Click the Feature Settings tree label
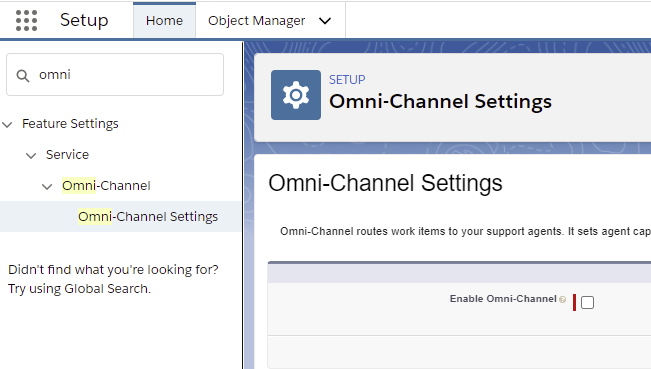Viewport: 651px width, 369px height. [x=70, y=123]
